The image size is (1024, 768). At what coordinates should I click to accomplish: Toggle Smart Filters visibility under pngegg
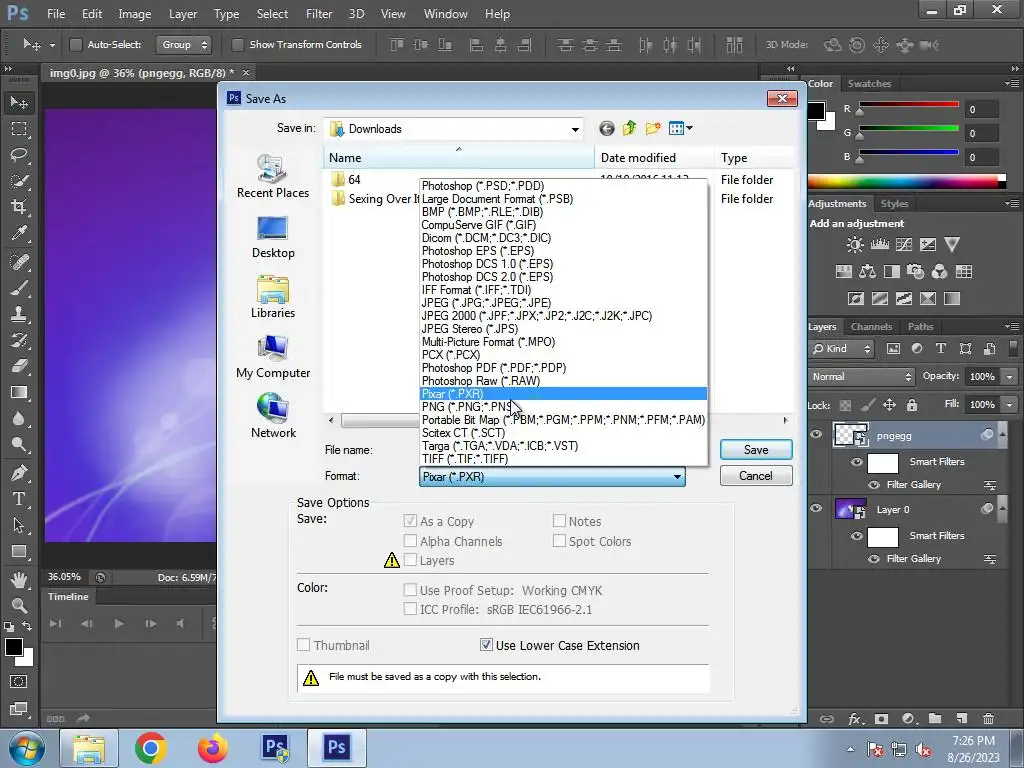[857, 462]
